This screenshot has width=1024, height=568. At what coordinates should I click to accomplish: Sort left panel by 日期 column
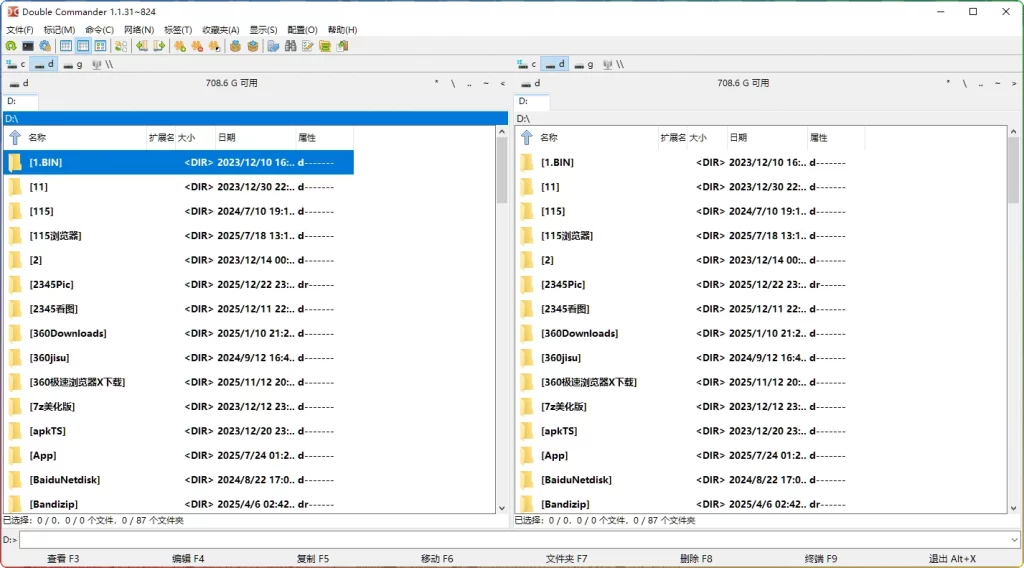[x=255, y=138]
